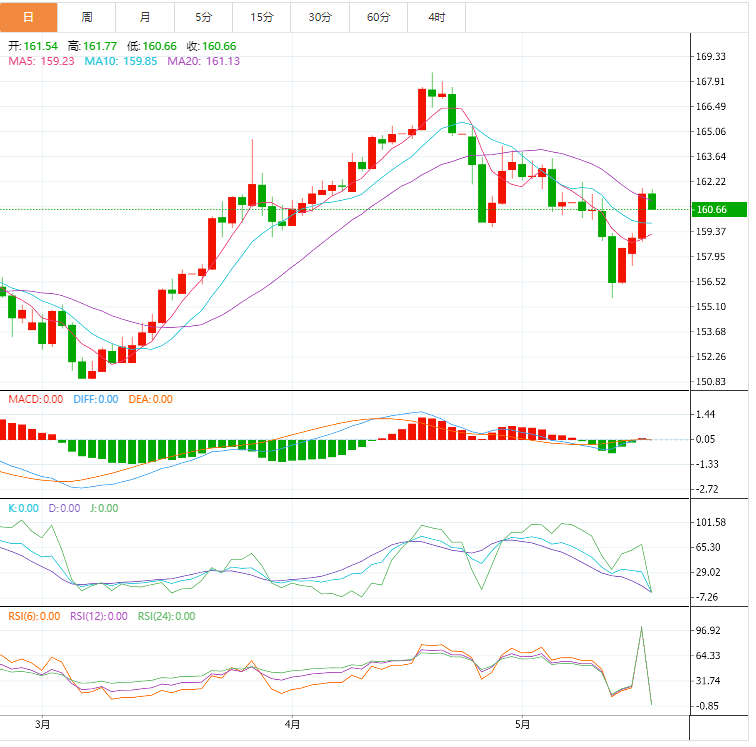The image size is (756, 747).
Task: Click the 4月 date marker on axis
Action: (291, 723)
